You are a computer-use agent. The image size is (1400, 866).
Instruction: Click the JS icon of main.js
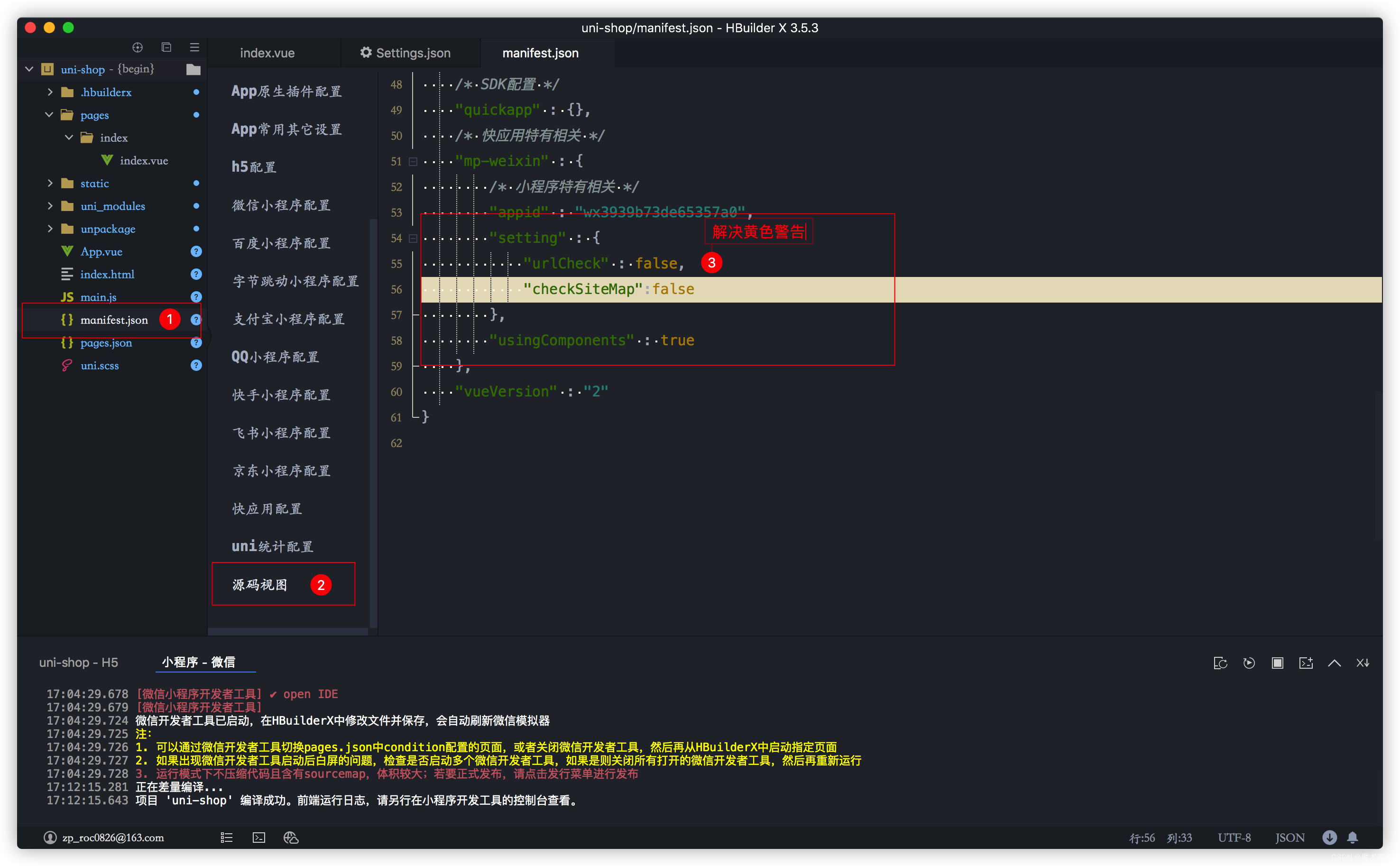tap(67, 297)
